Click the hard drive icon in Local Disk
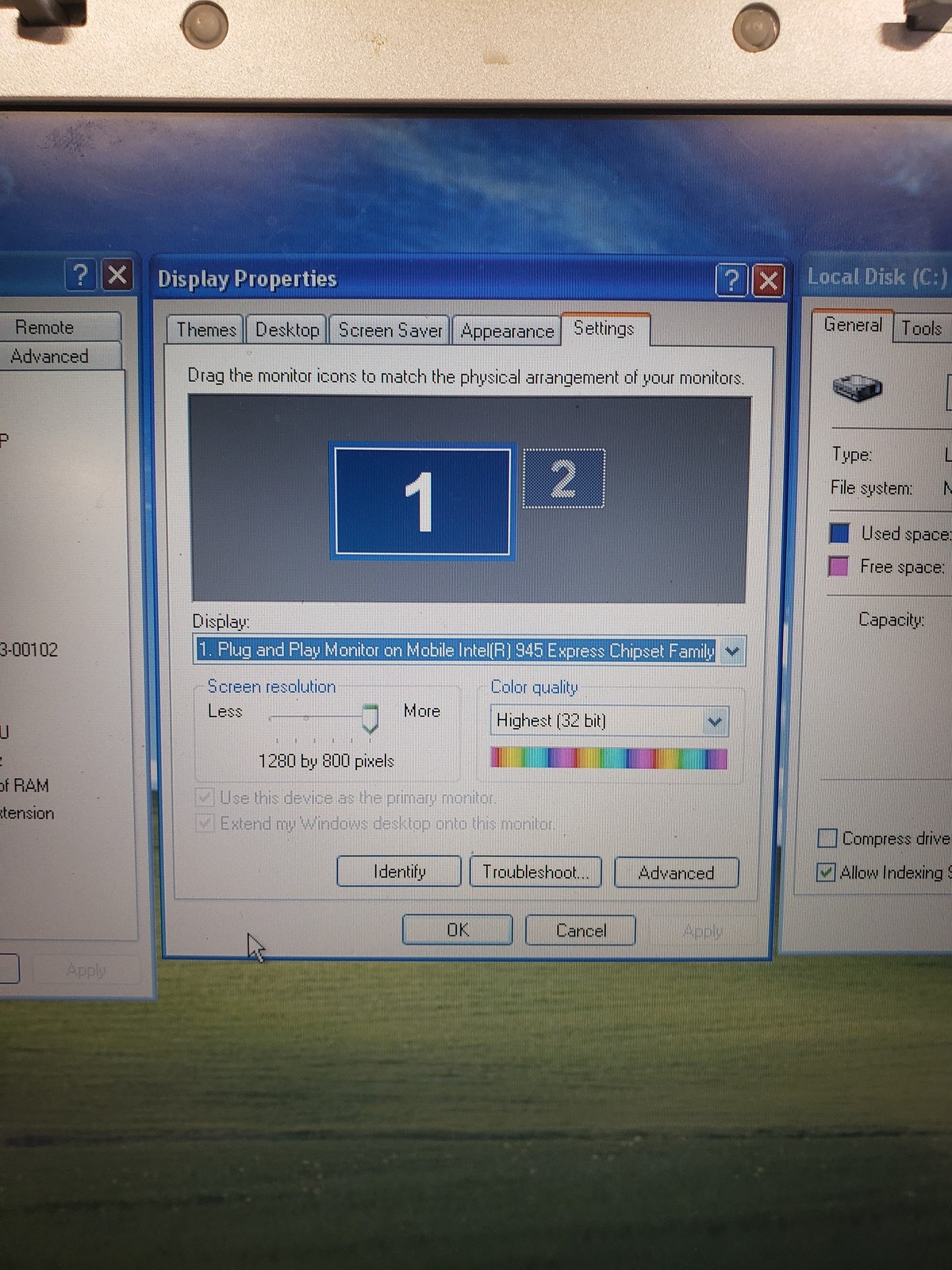 857,388
